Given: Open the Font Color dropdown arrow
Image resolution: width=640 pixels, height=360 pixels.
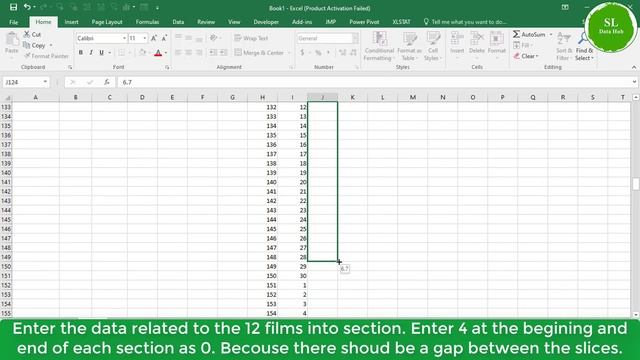Looking at the screenshot, I should (166, 53).
